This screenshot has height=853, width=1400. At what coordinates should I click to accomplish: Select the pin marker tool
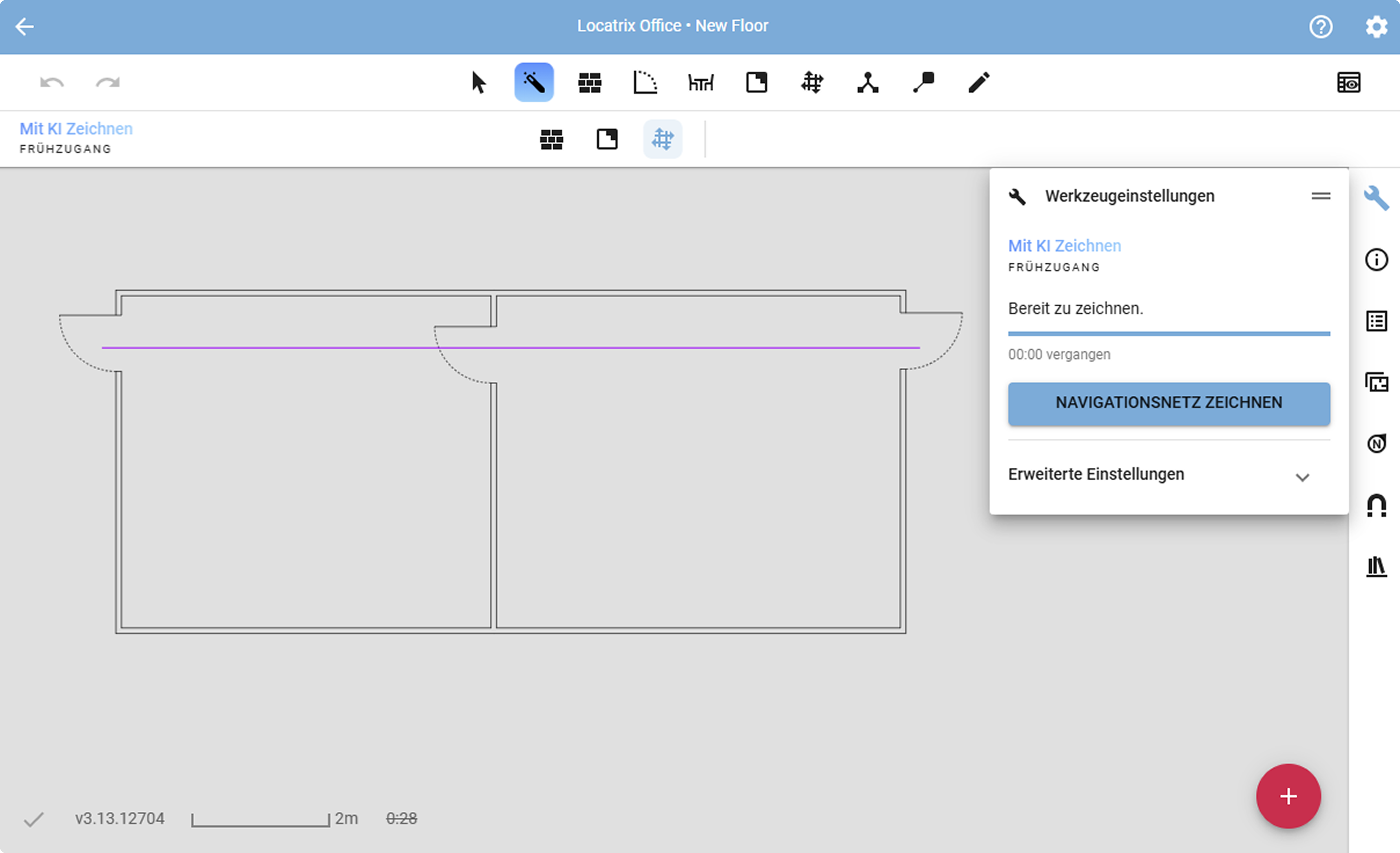tap(923, 83)
